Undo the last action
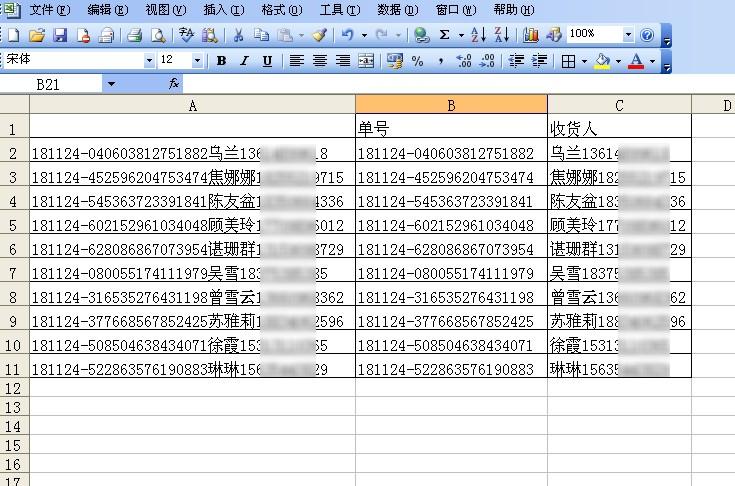 [x=347, y=35]
